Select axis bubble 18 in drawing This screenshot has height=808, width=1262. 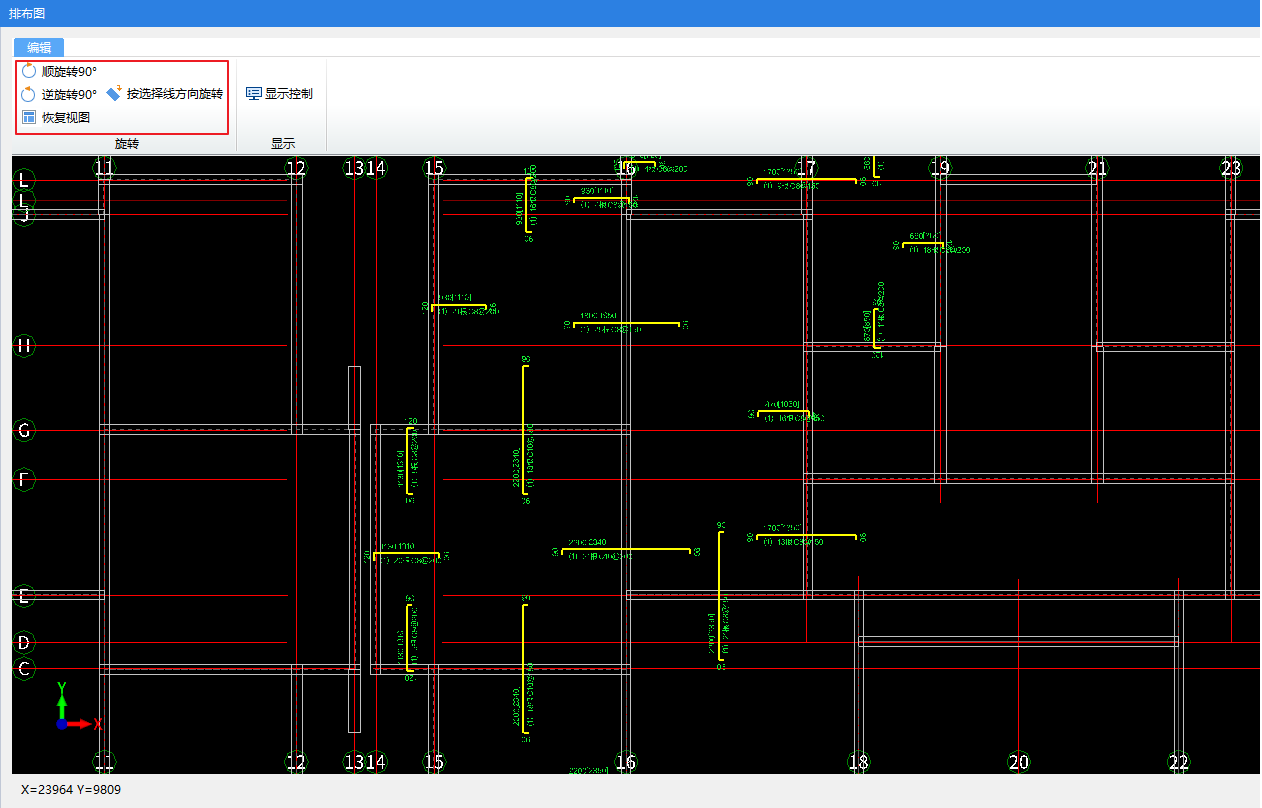click(x=857, y=762)
